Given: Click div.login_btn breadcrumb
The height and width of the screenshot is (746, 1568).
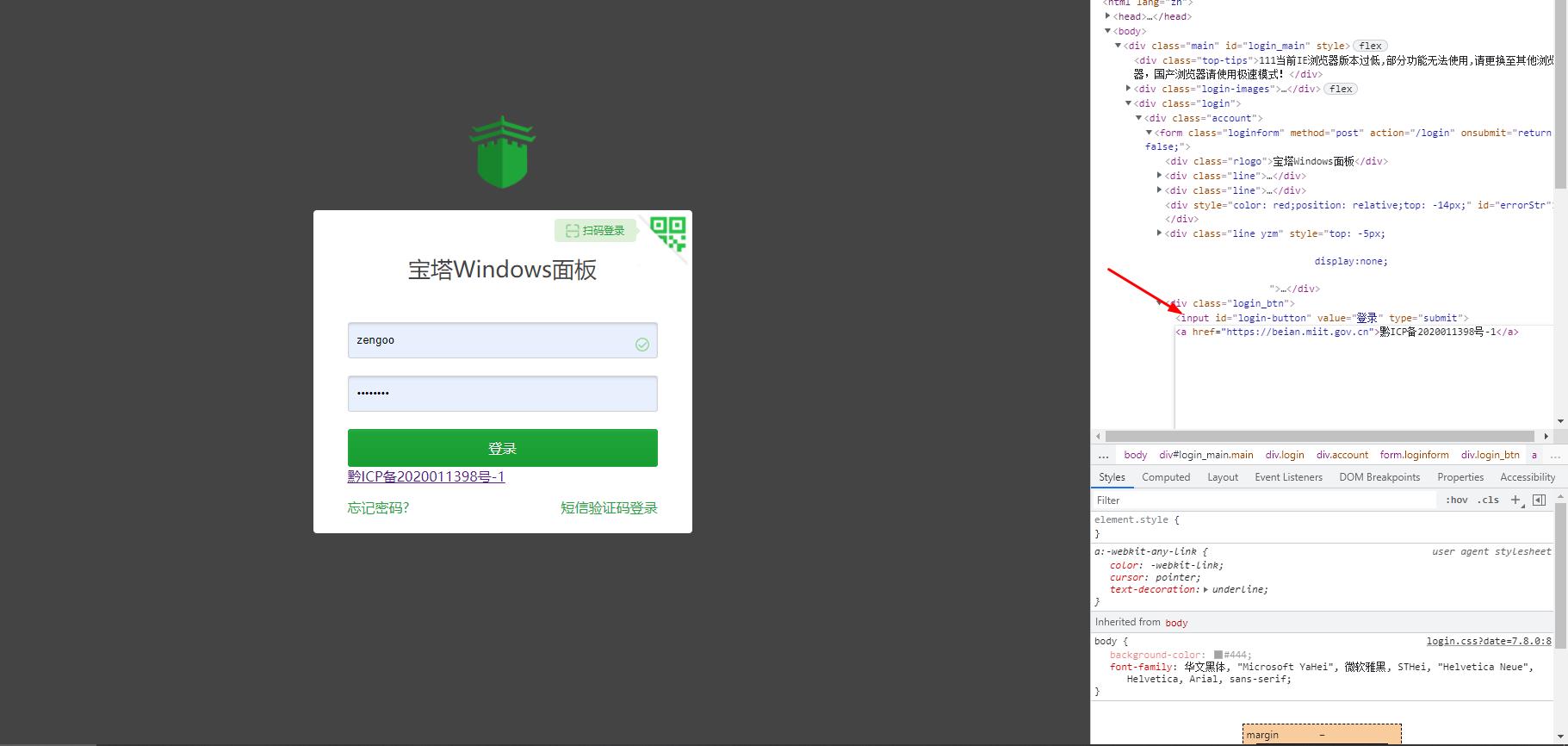Looking at the screenshot, I should [1490, 455].
